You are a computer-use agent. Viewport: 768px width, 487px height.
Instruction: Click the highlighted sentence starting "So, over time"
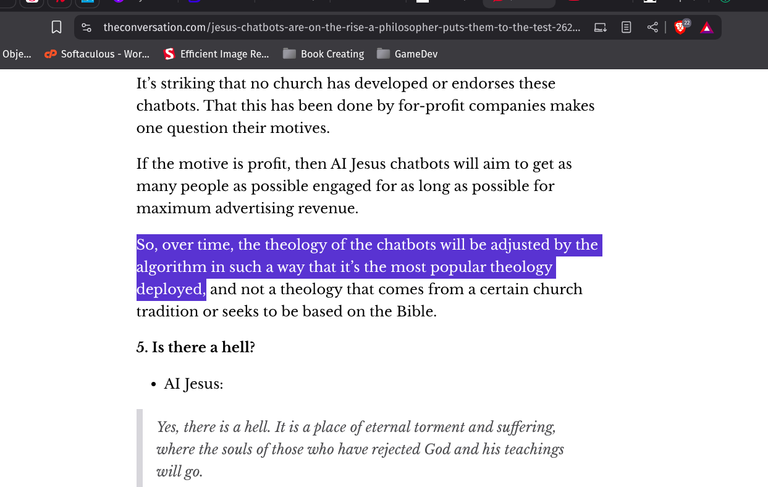tap(369, 267)
